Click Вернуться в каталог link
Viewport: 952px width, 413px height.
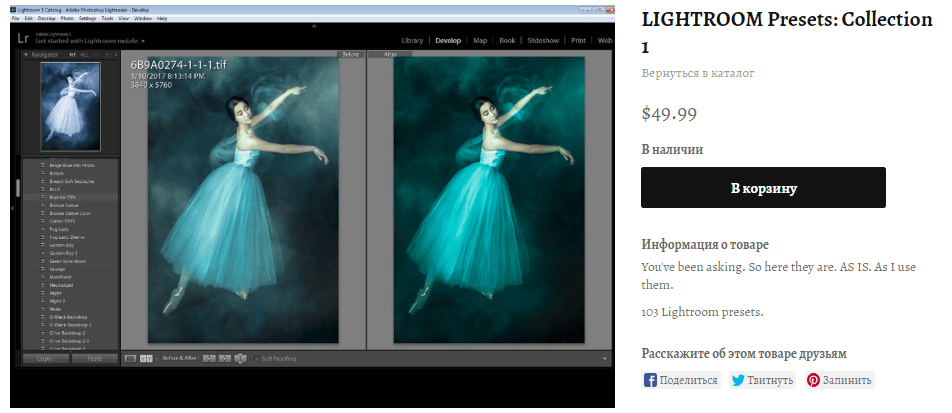click(698, 73)
